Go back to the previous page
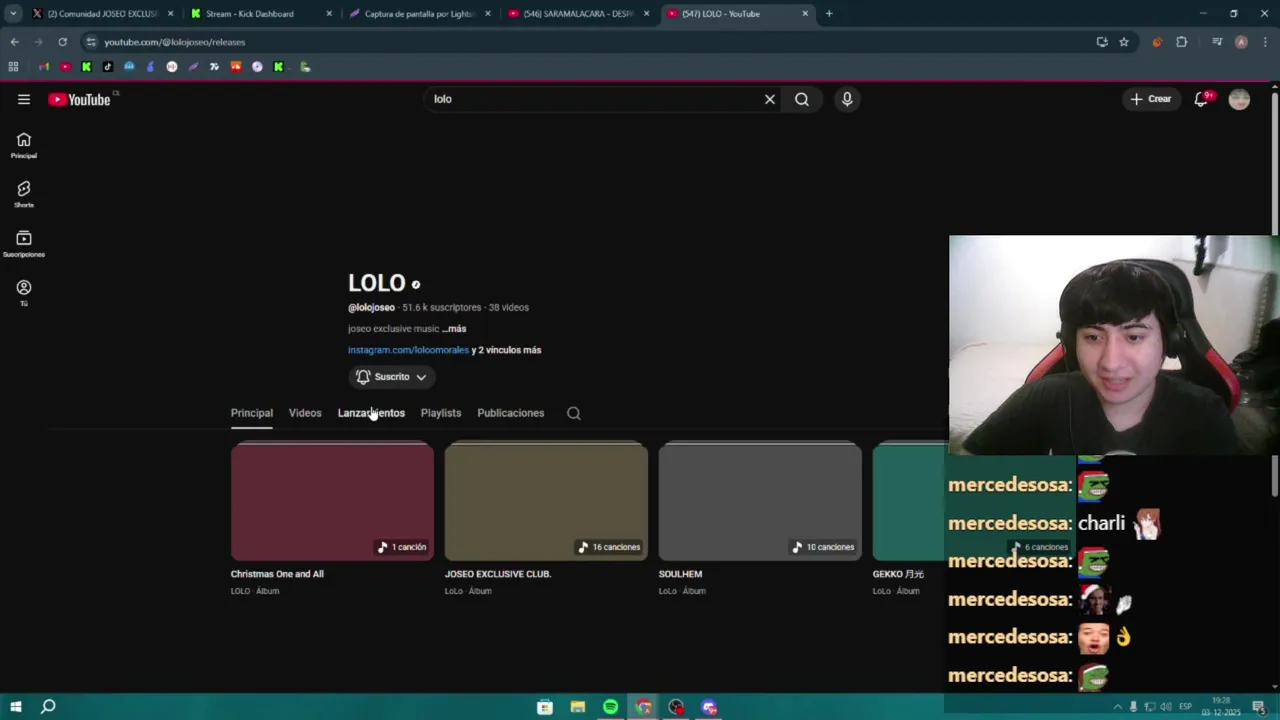This screenshot has width=1280, height=720. coord(14,42)
